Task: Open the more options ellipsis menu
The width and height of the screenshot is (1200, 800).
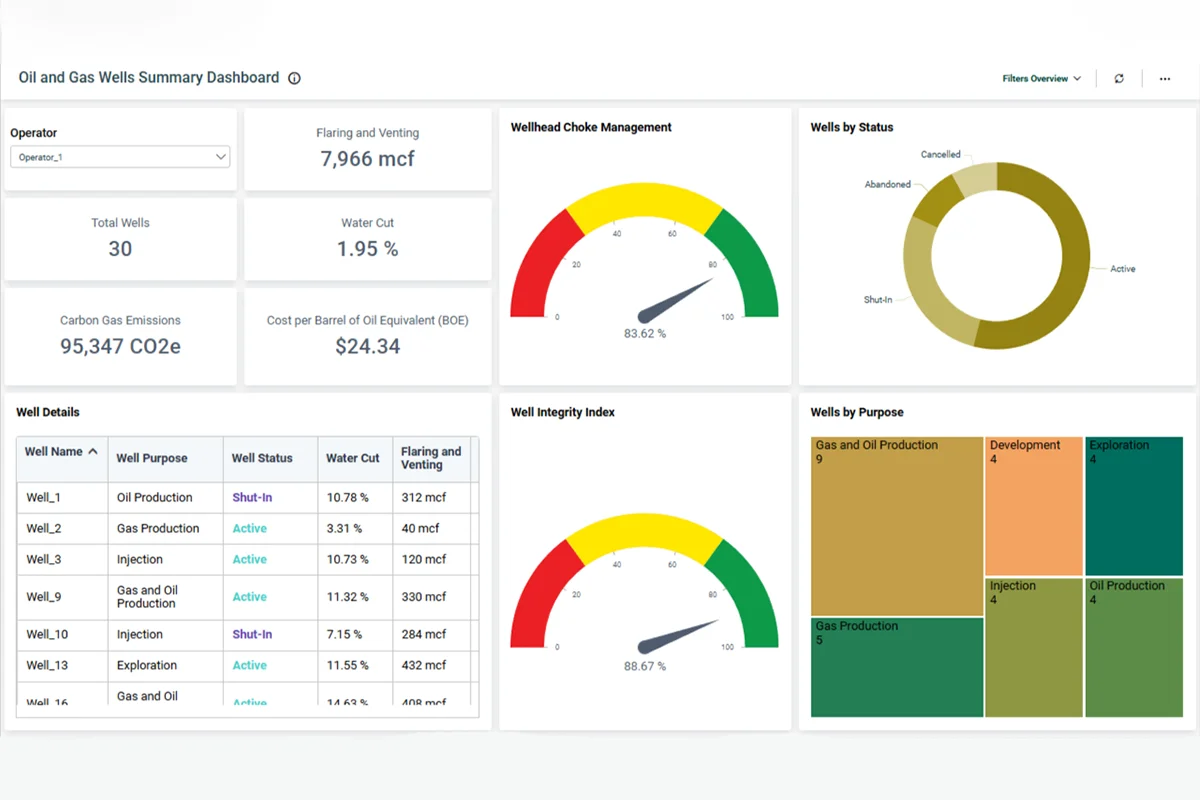Action: coord(1164,78)
